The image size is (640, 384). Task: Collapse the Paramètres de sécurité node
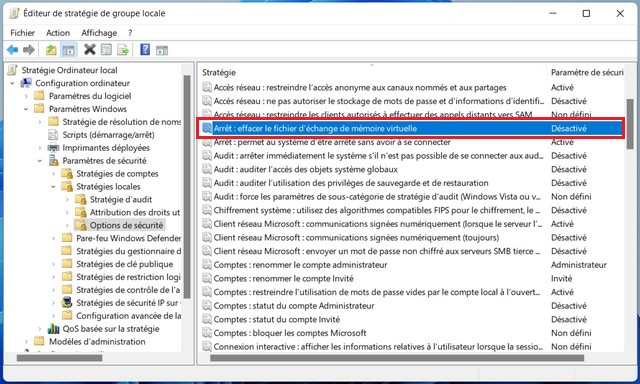[40, 161]
